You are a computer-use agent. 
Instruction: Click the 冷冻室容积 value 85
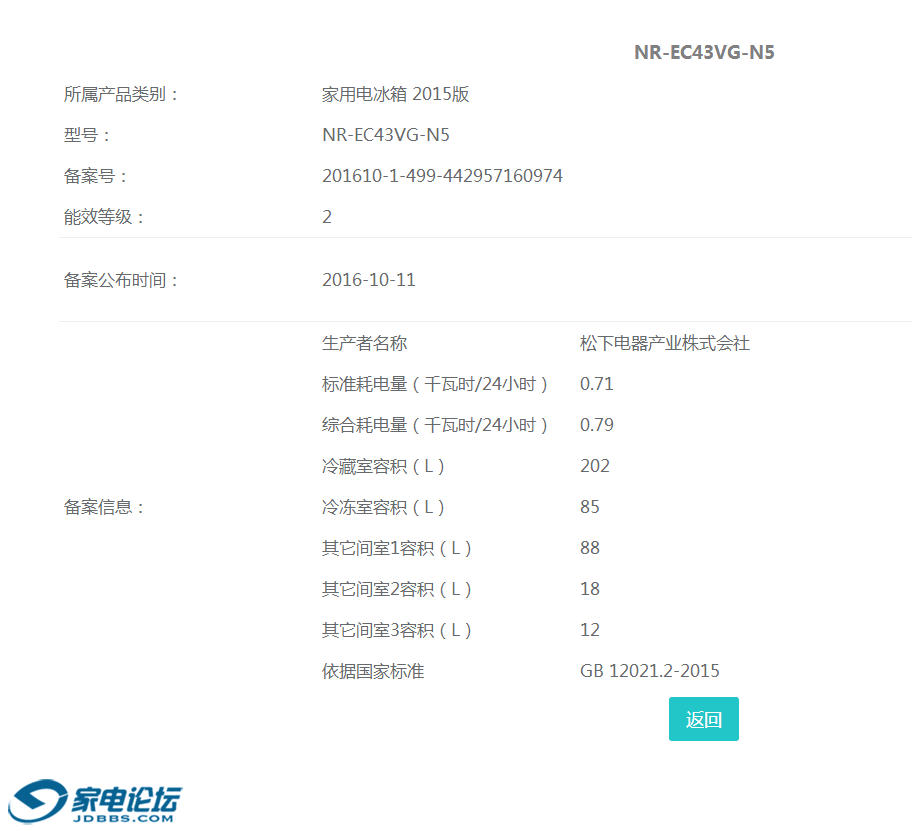coord(589,507)
